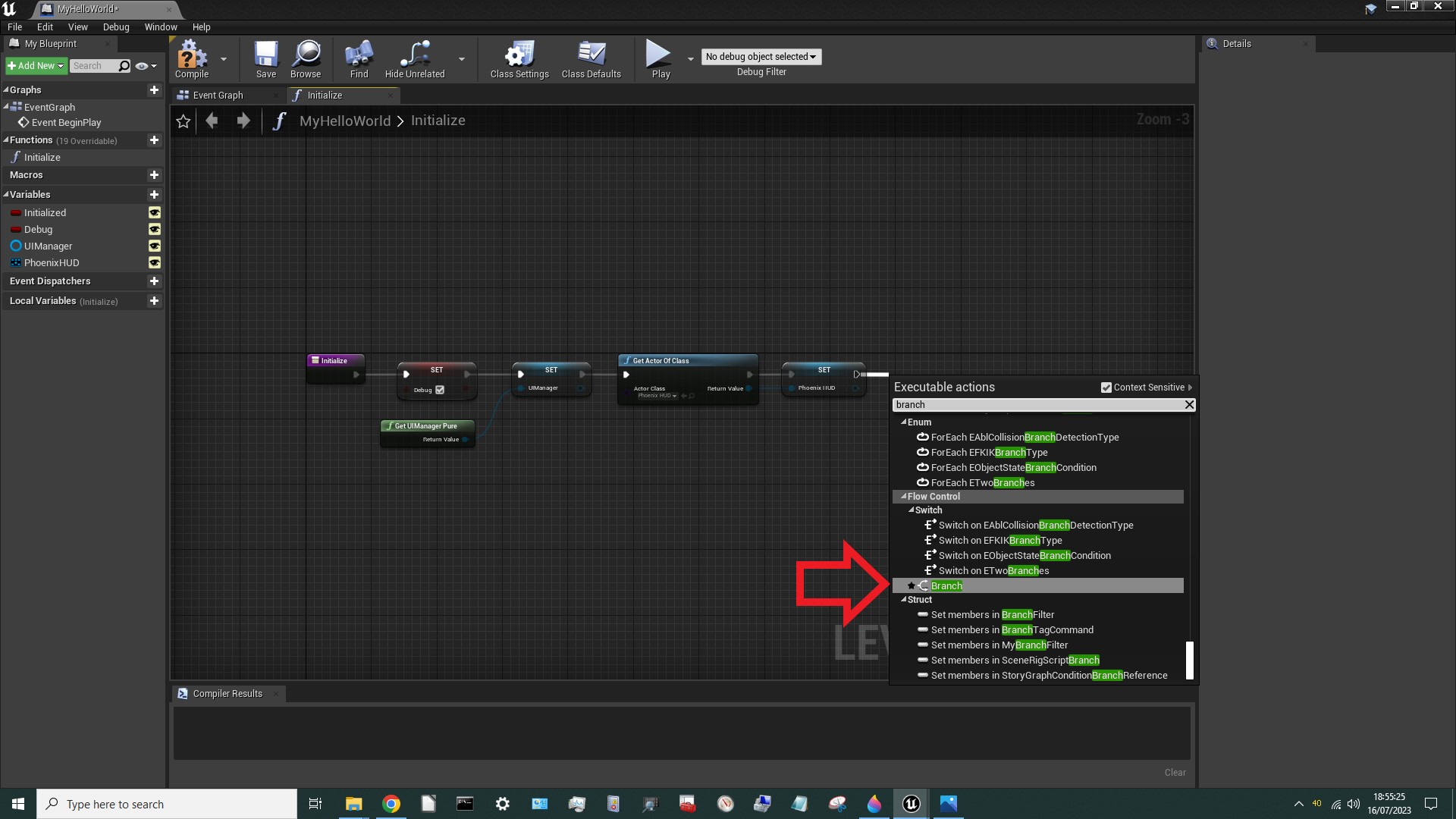Image resolution: width=1456 pixels, height=819 pixels.
Task: Choose Switch on ETwoBranches
Action: 993,571
